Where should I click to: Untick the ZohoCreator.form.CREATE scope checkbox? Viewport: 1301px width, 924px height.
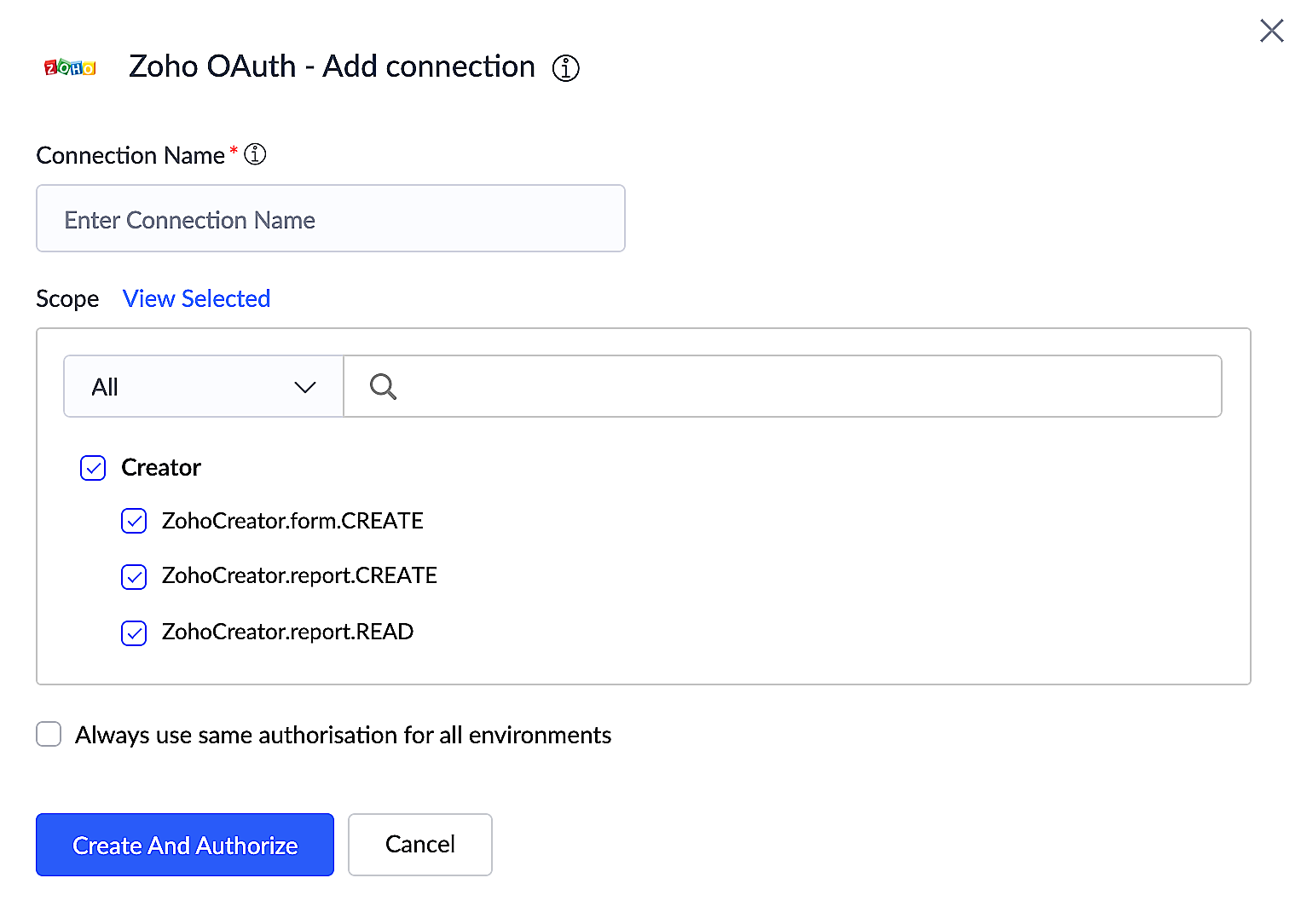click(134, 521)
